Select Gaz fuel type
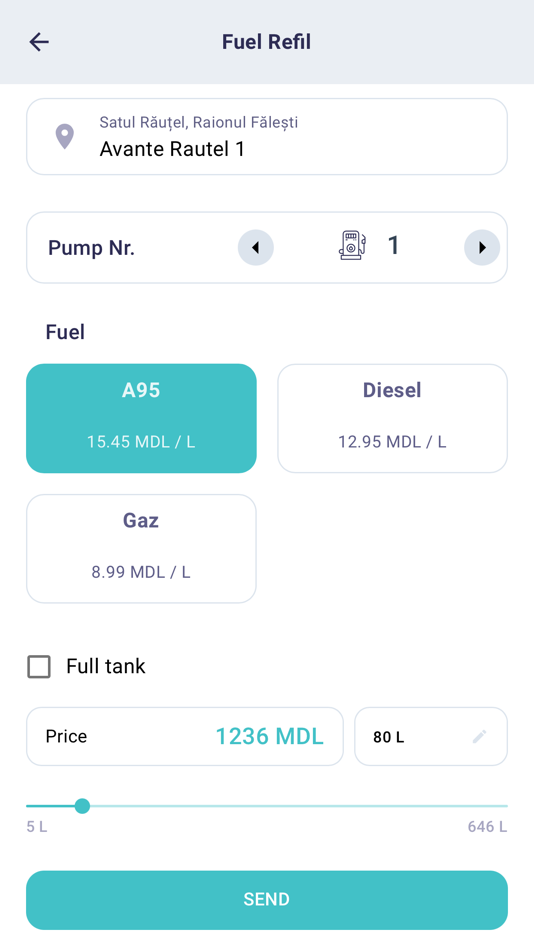The image size is (534, 950). (141, 548)
